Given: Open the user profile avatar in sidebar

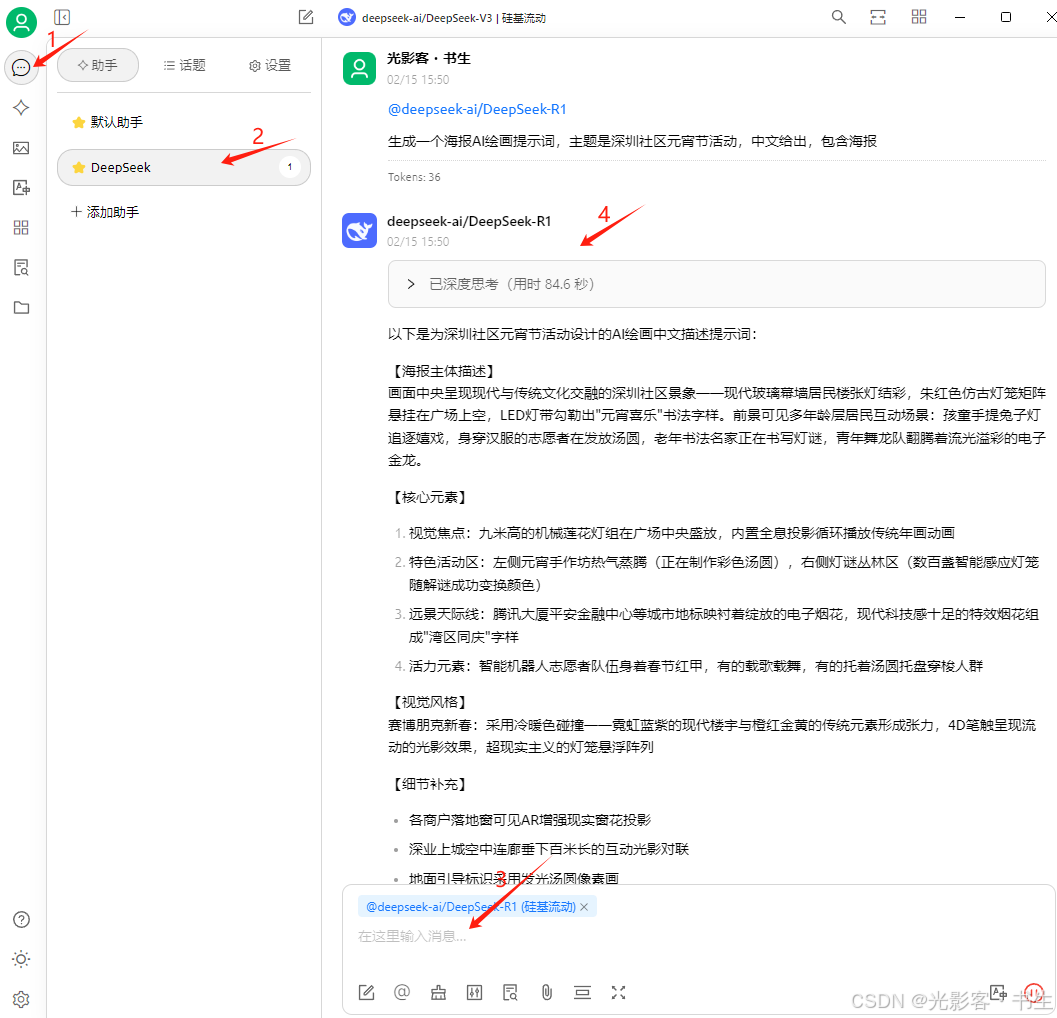Looking at the screenshot, I should [21, 22].
